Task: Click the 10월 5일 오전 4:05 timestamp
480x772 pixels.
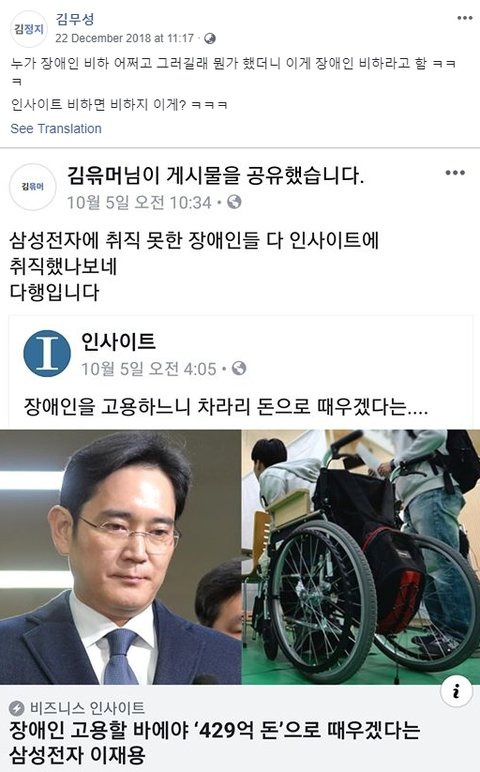Action: tap(149, 369)
